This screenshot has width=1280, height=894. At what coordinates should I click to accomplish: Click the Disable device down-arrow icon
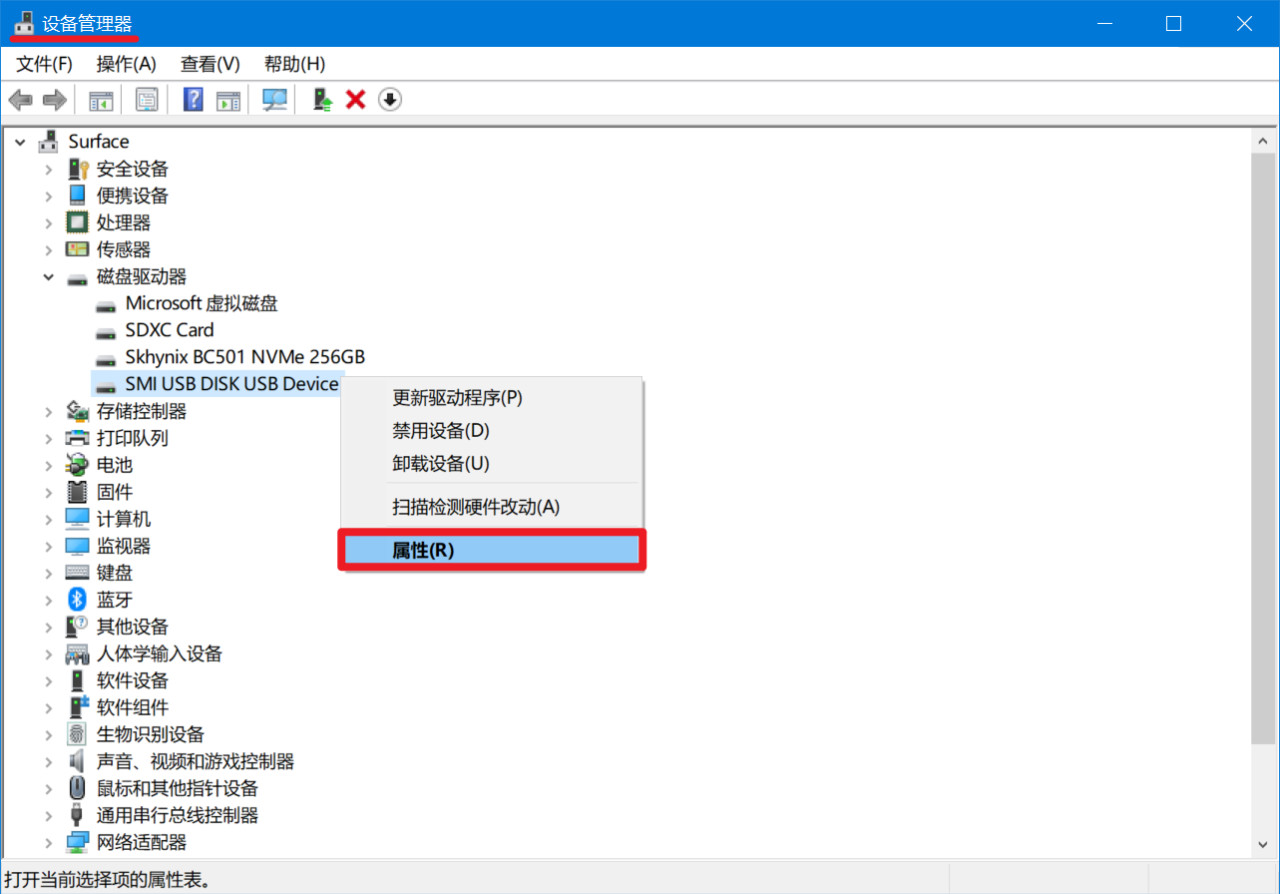pos(389,99)
